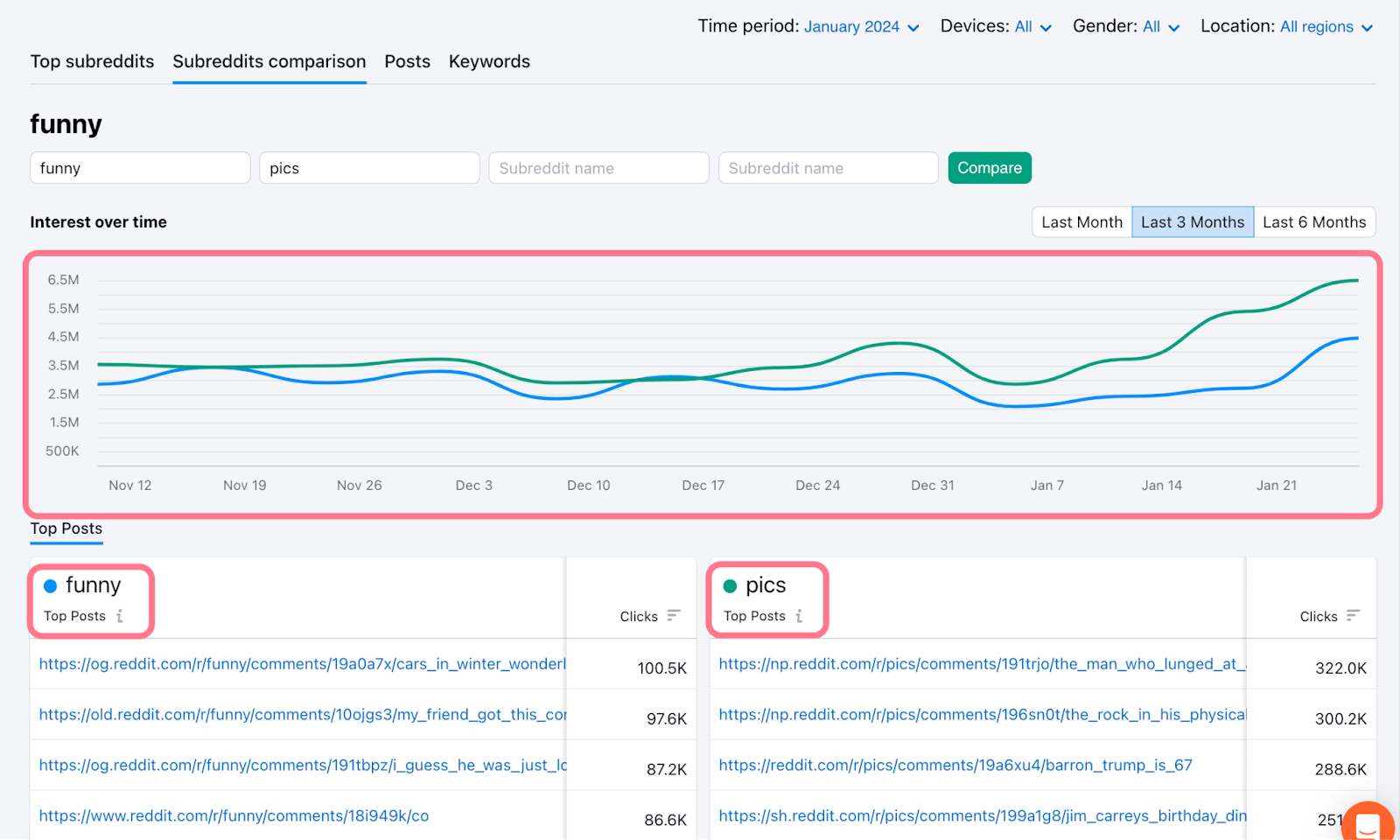The height and width of the screenshot is (840, 1400).
Task: Choose Last Month time range
Action: (x=1081, y=222)
